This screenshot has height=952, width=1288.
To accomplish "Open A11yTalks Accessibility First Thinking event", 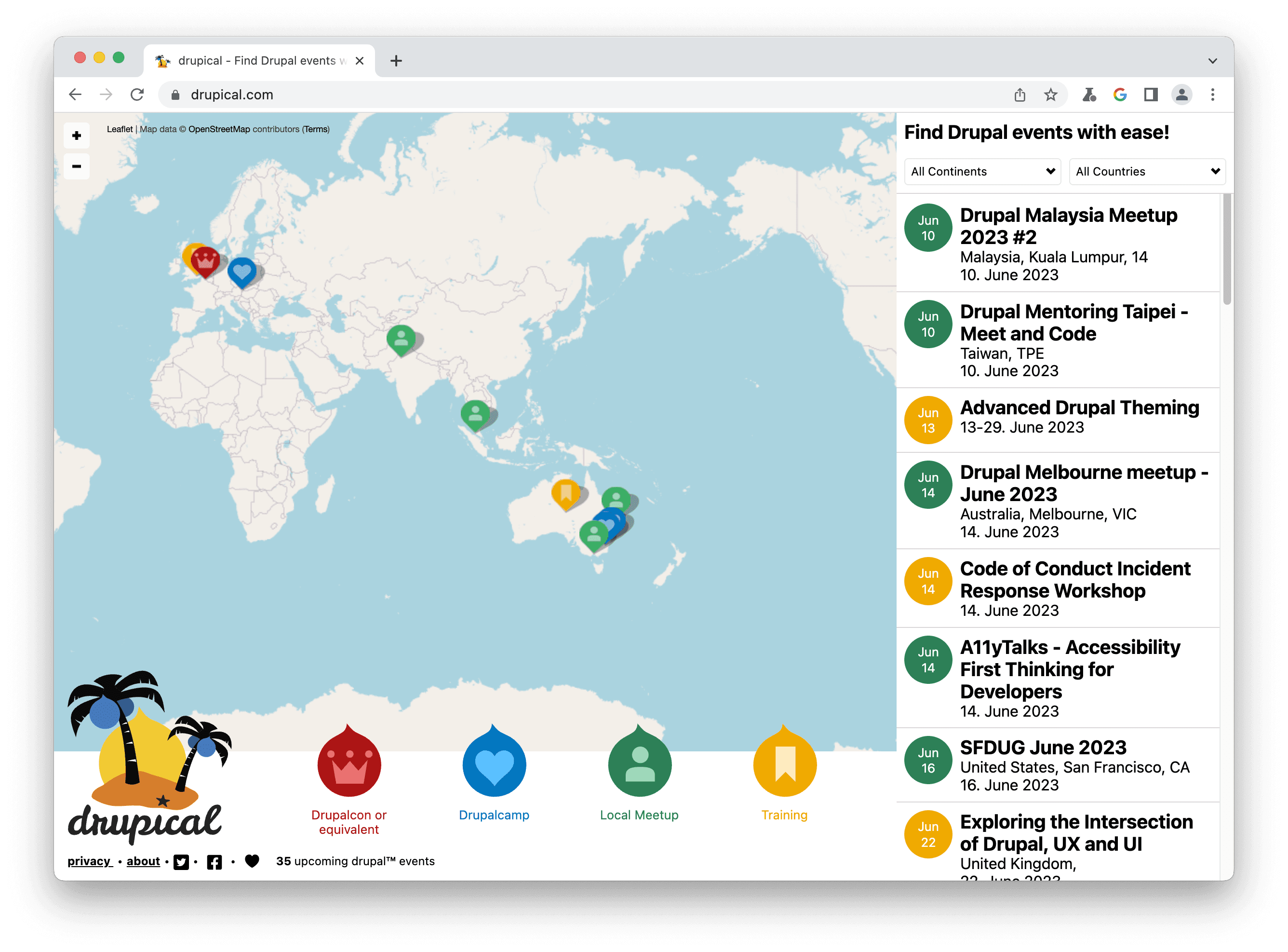I will (x=1058, y=678).
